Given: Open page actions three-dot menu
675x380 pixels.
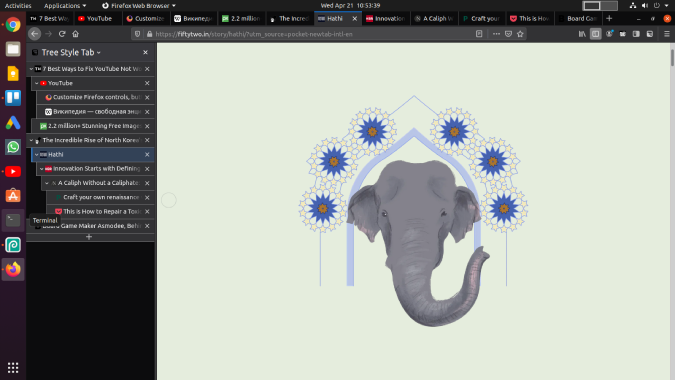Looking at the screenshot, I should (x=496, y=34).
